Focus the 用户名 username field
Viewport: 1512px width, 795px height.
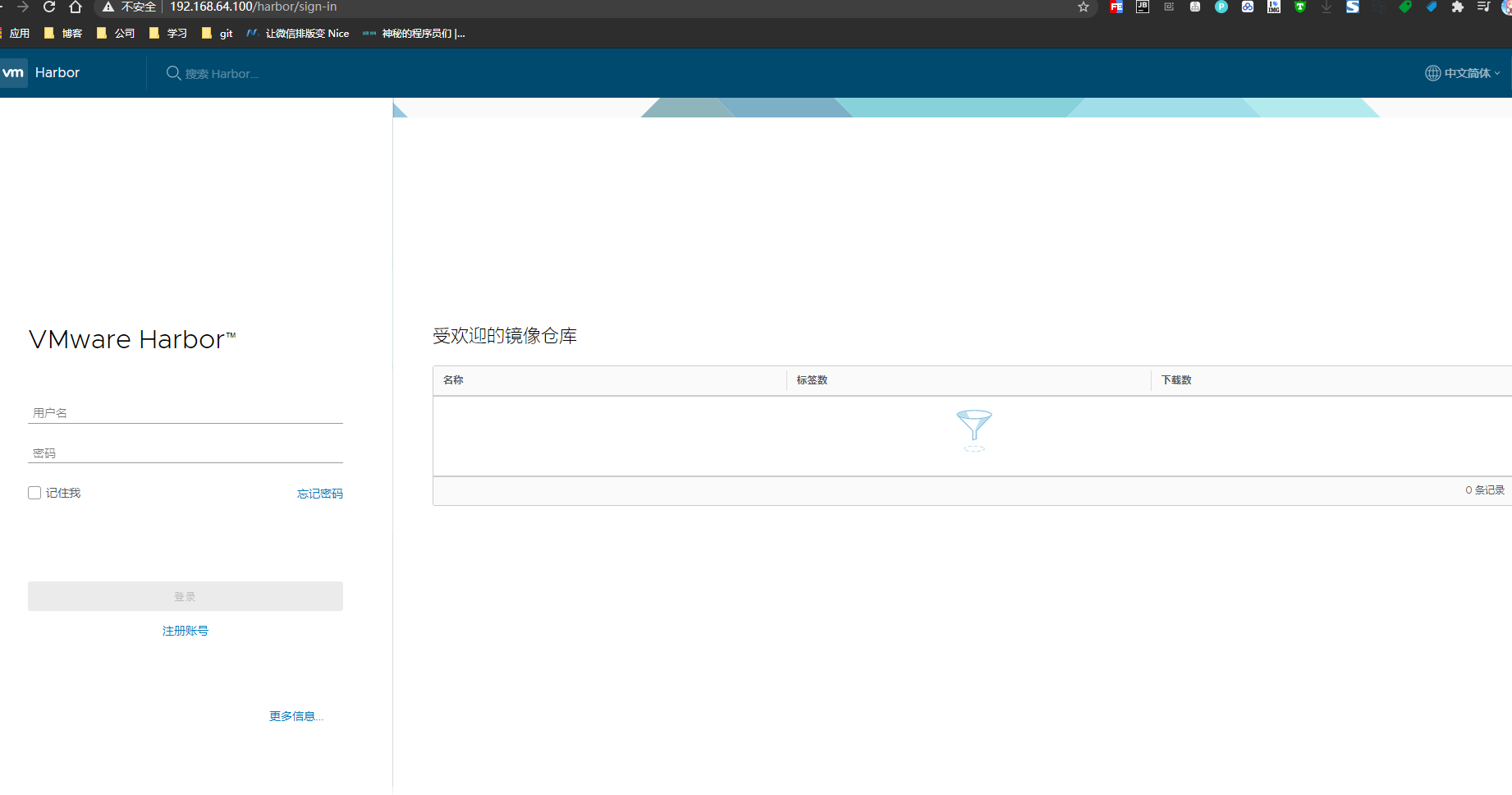coord(186,413)
